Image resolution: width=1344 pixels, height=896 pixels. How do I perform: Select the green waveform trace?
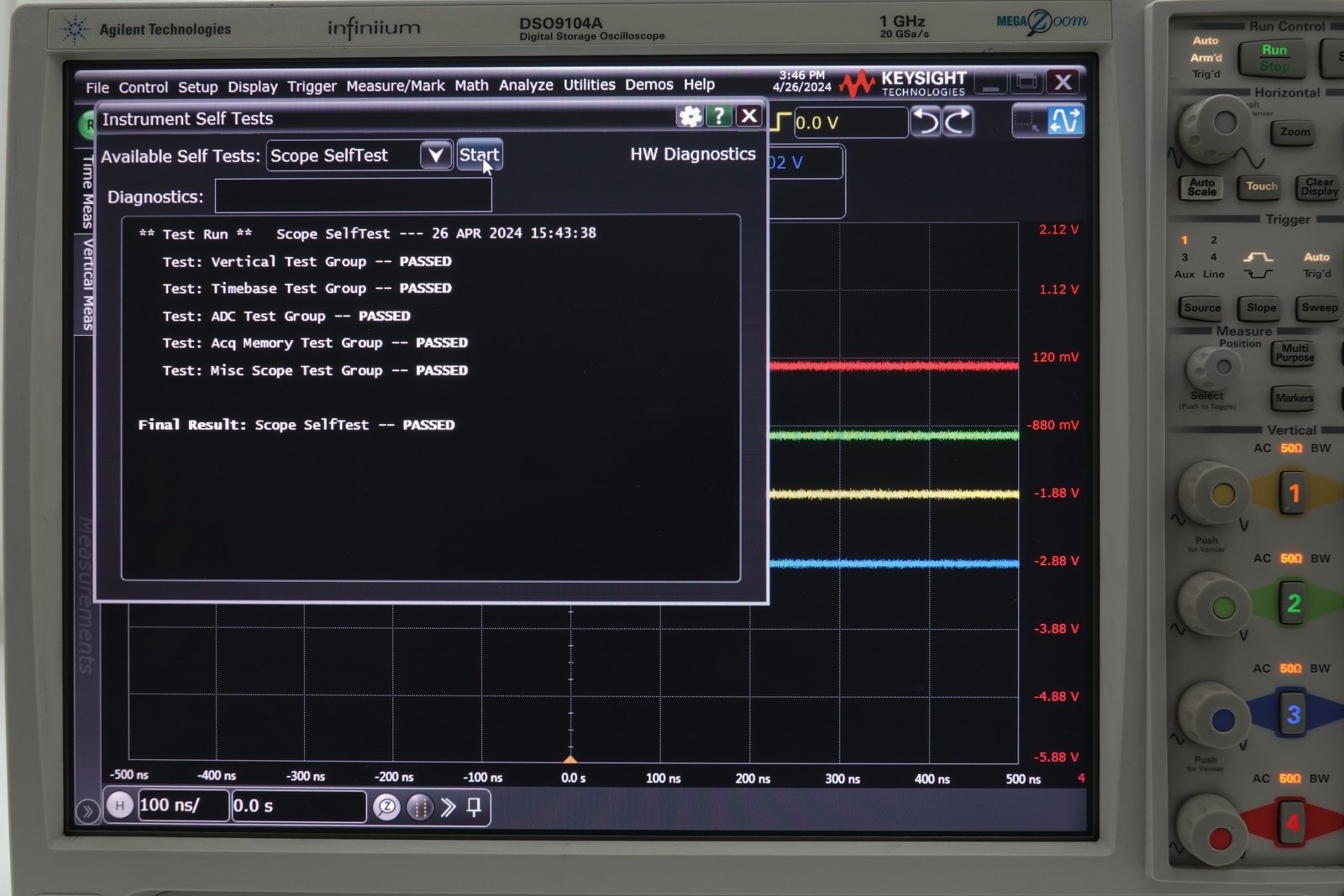tap(893, 435)
